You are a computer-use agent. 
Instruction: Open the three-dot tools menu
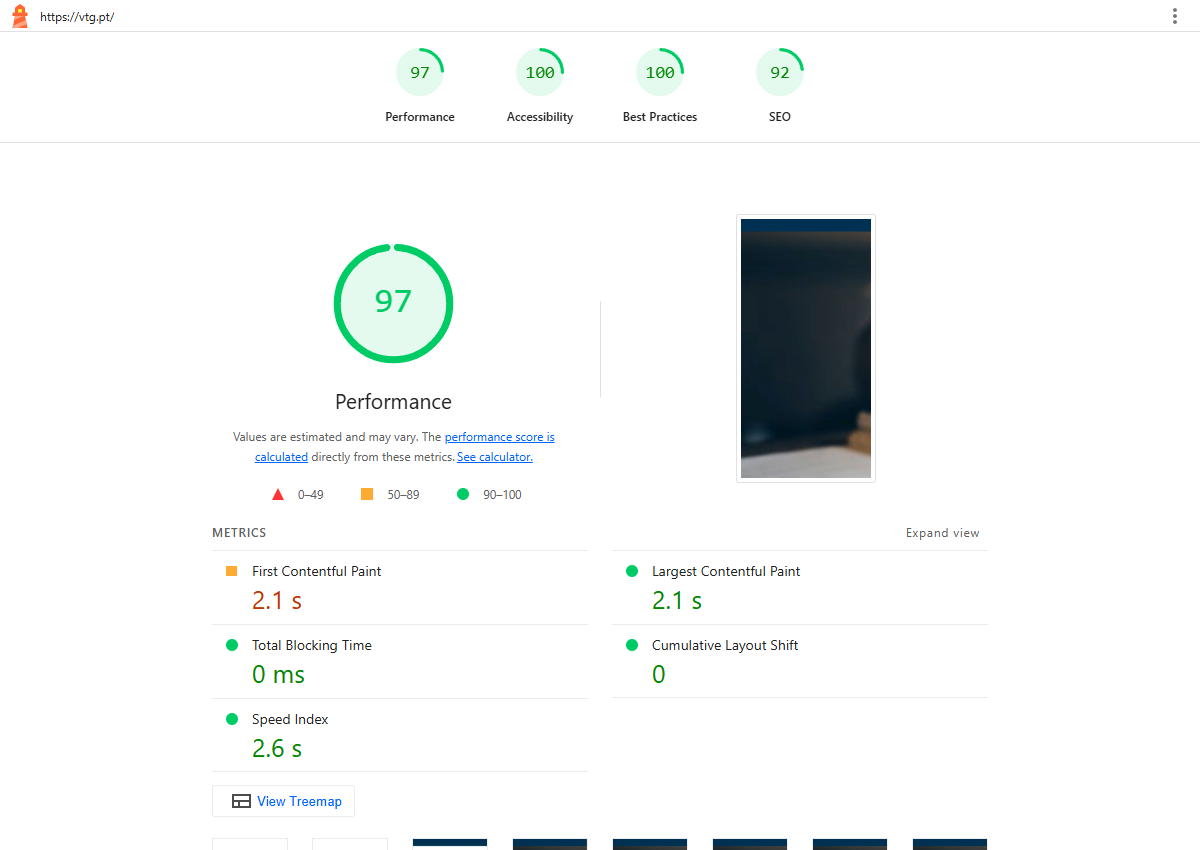pyautogui.click(x=1175, y=16)
